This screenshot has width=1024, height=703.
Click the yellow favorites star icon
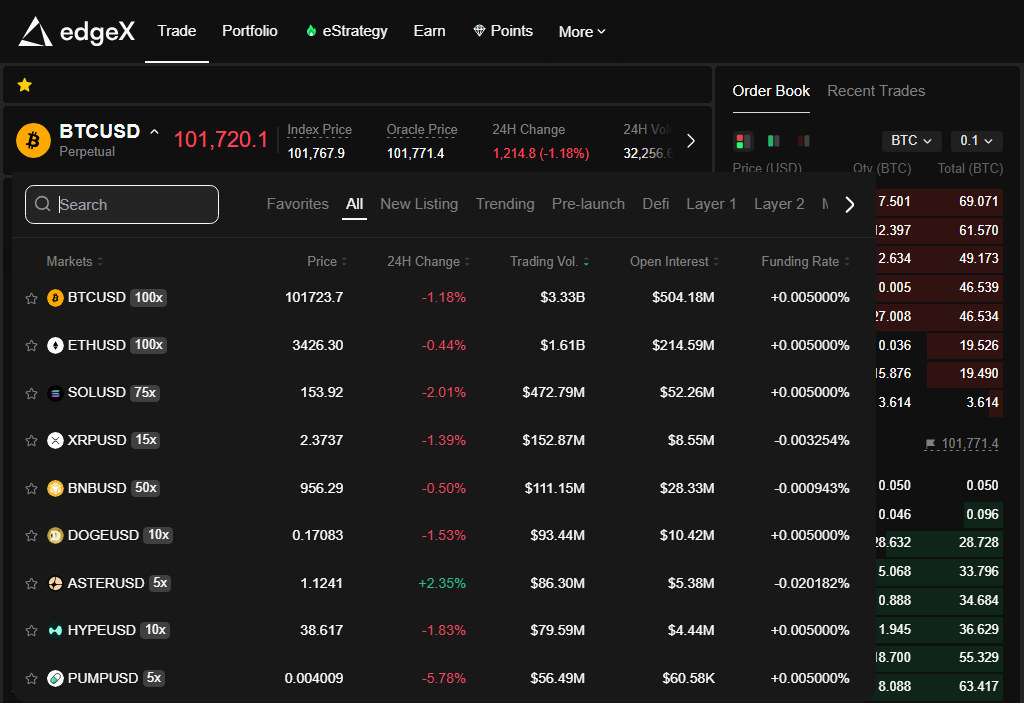(25, 86)
